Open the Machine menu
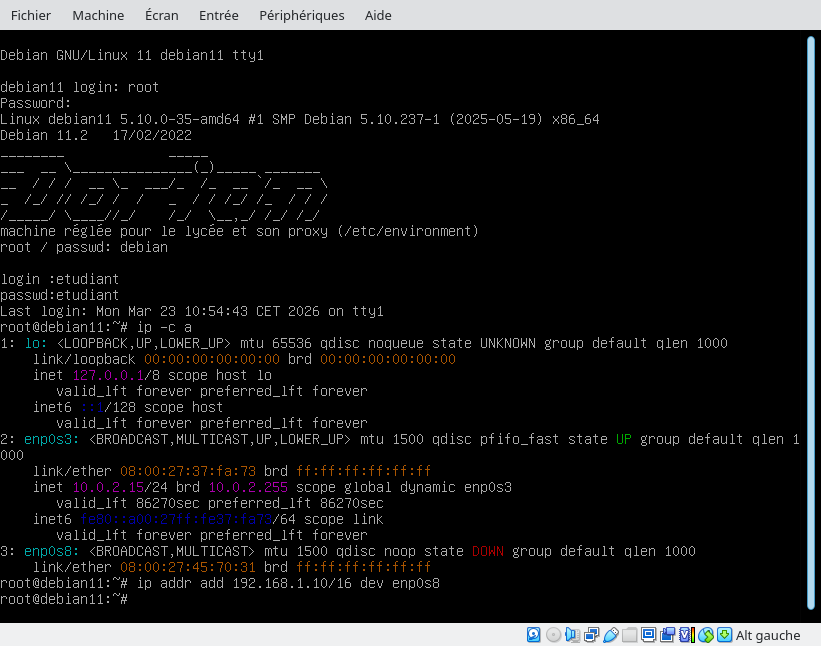Screen dimensions: 821x646 (x=98, y=15)
